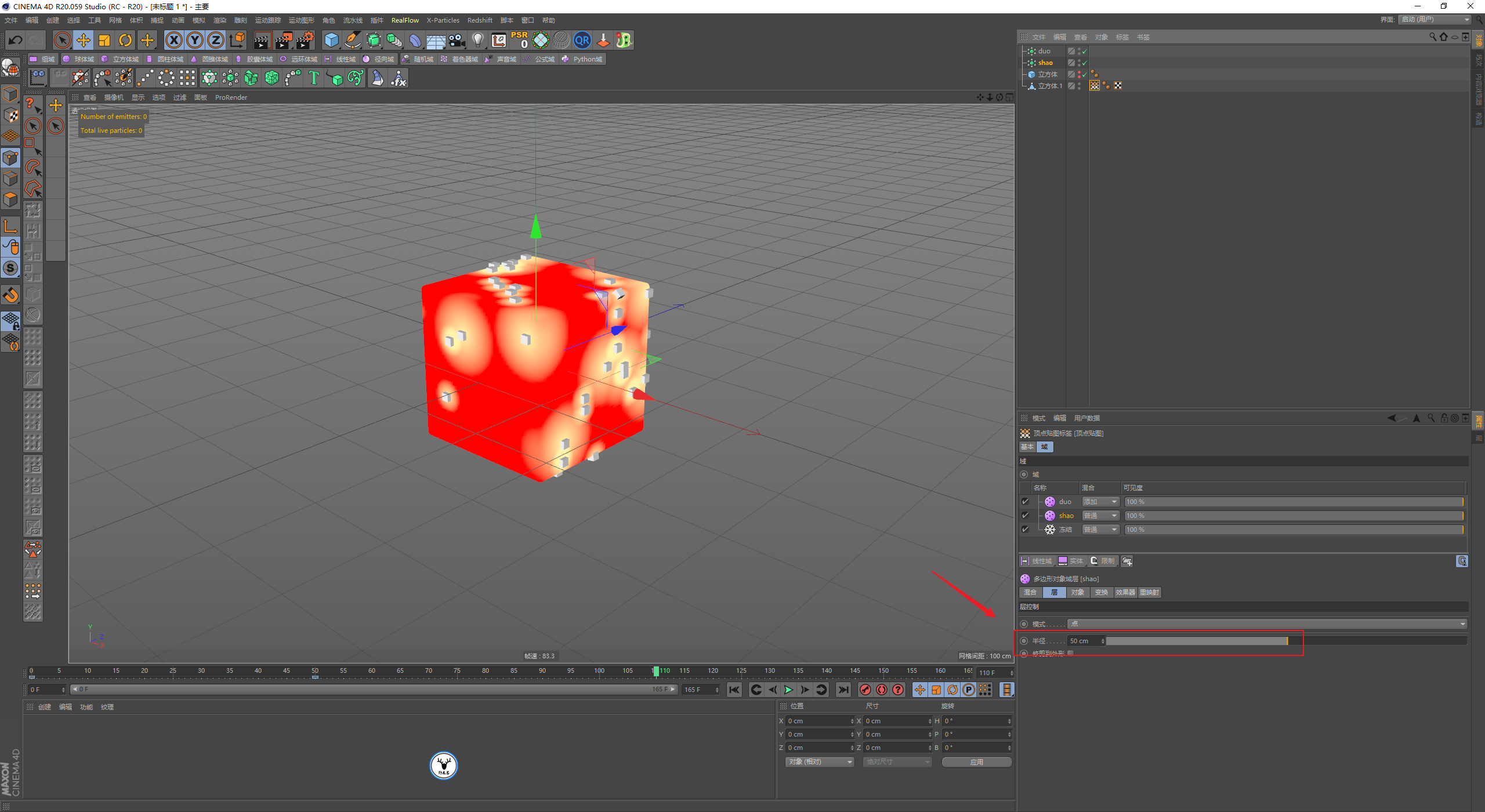This screenshot has width=1485, height=812.
Task: Click the light bulb icon
Action: [477, 40]
